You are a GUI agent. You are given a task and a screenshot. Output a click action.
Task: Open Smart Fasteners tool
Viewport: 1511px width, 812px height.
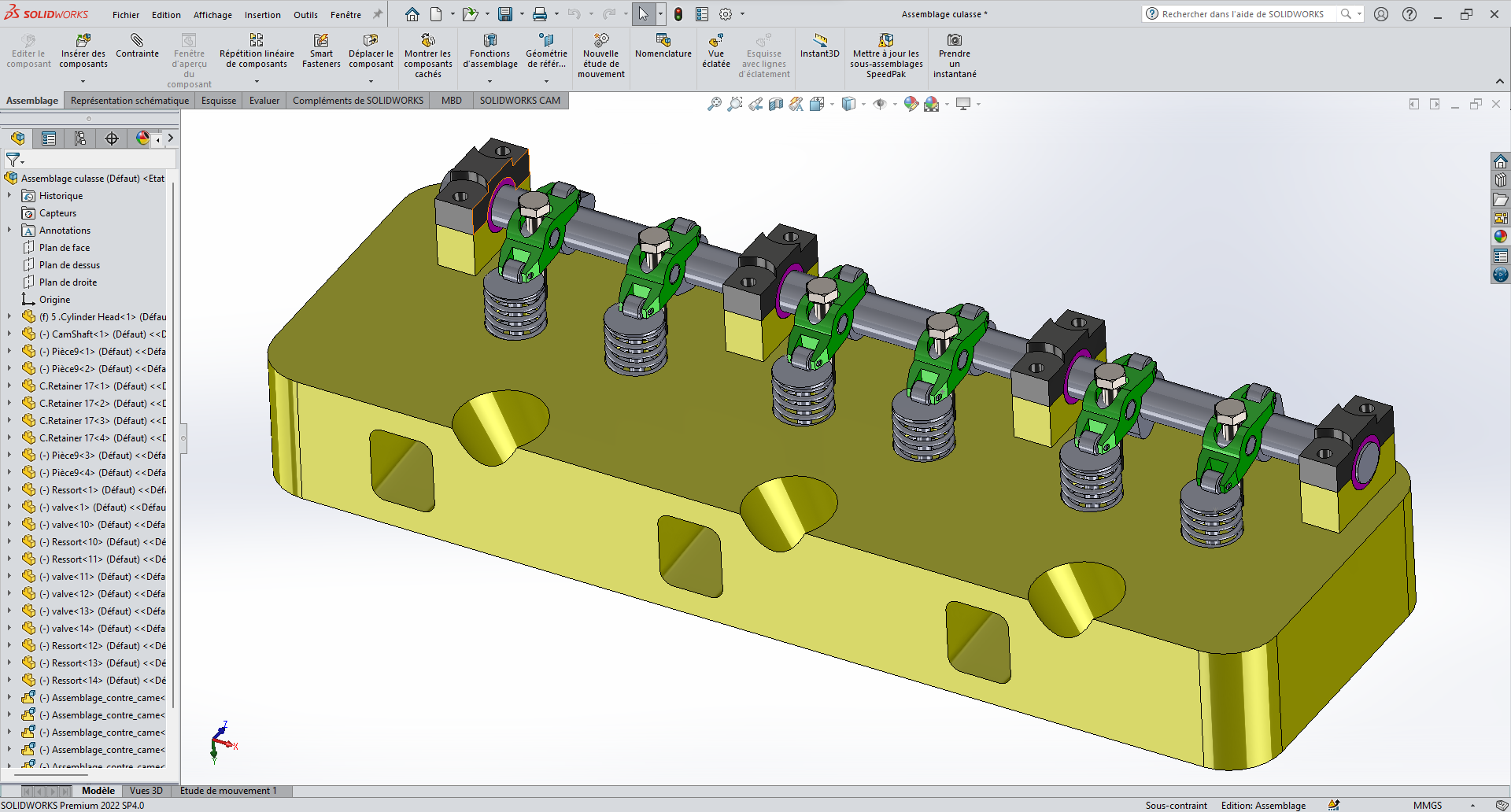click(321, 50)
